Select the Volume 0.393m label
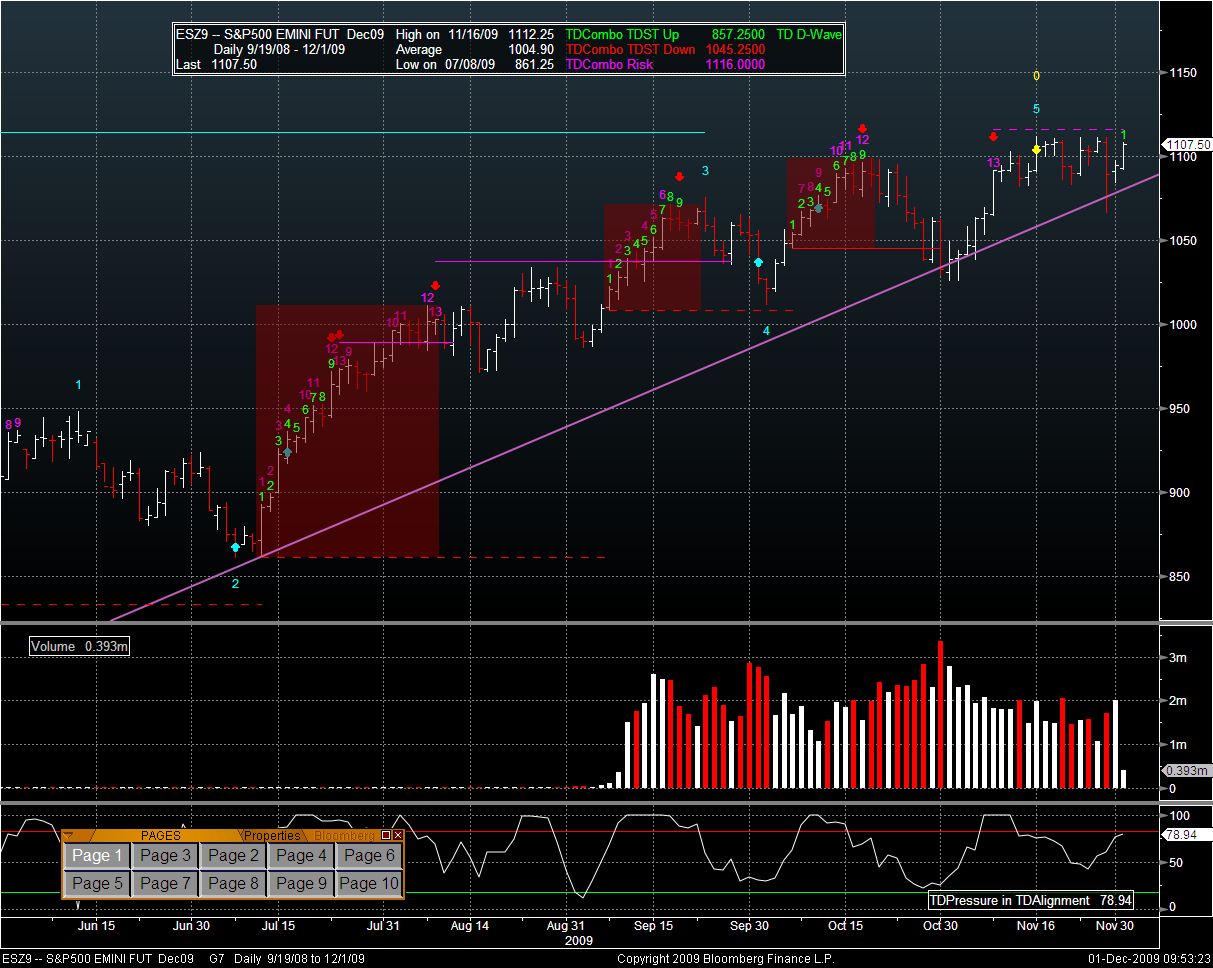Image resolution: width=1213 pixels, height=968 pixels. 80,647
